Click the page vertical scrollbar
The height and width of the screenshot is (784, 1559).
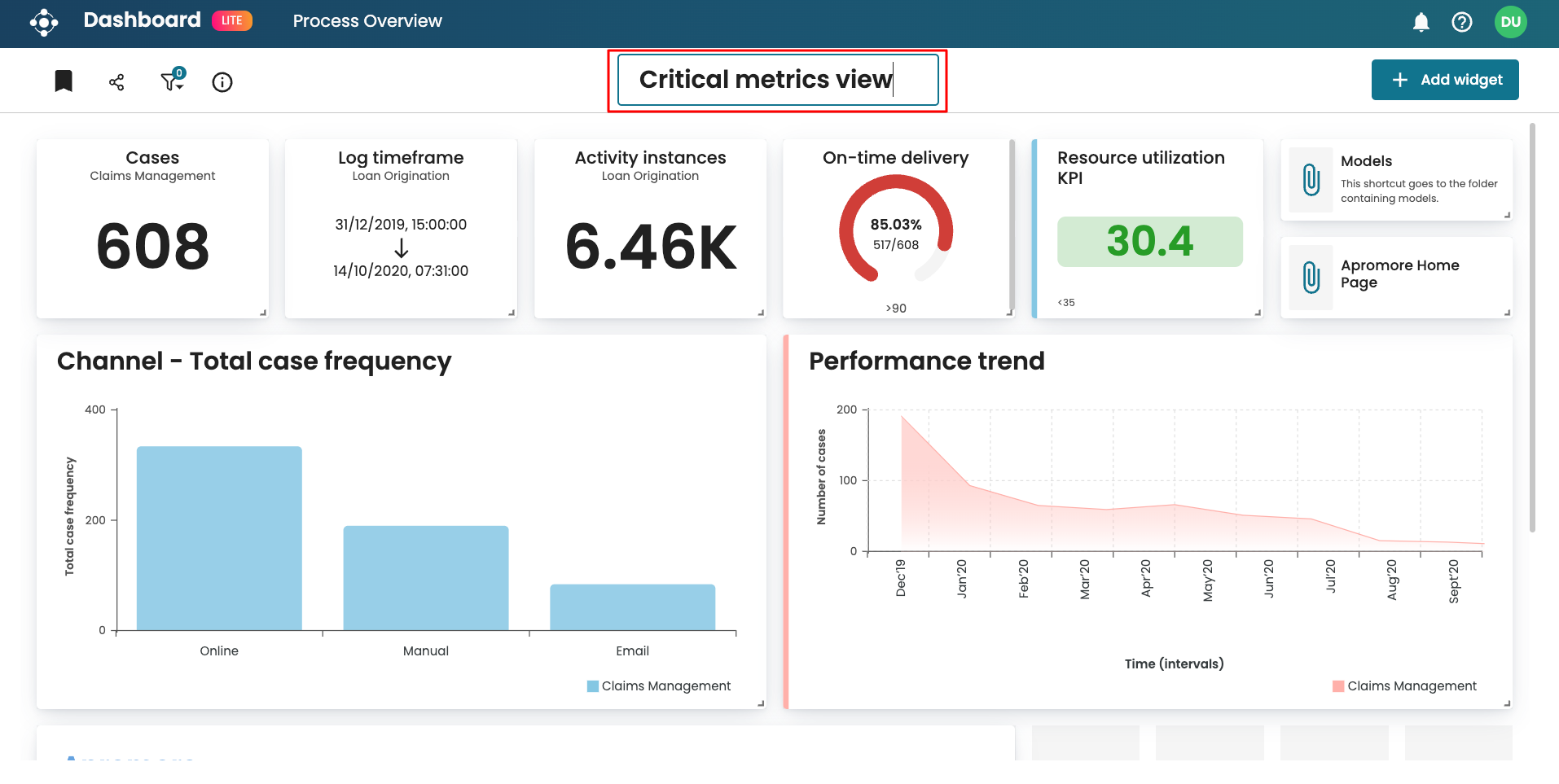coord(1532,326)
